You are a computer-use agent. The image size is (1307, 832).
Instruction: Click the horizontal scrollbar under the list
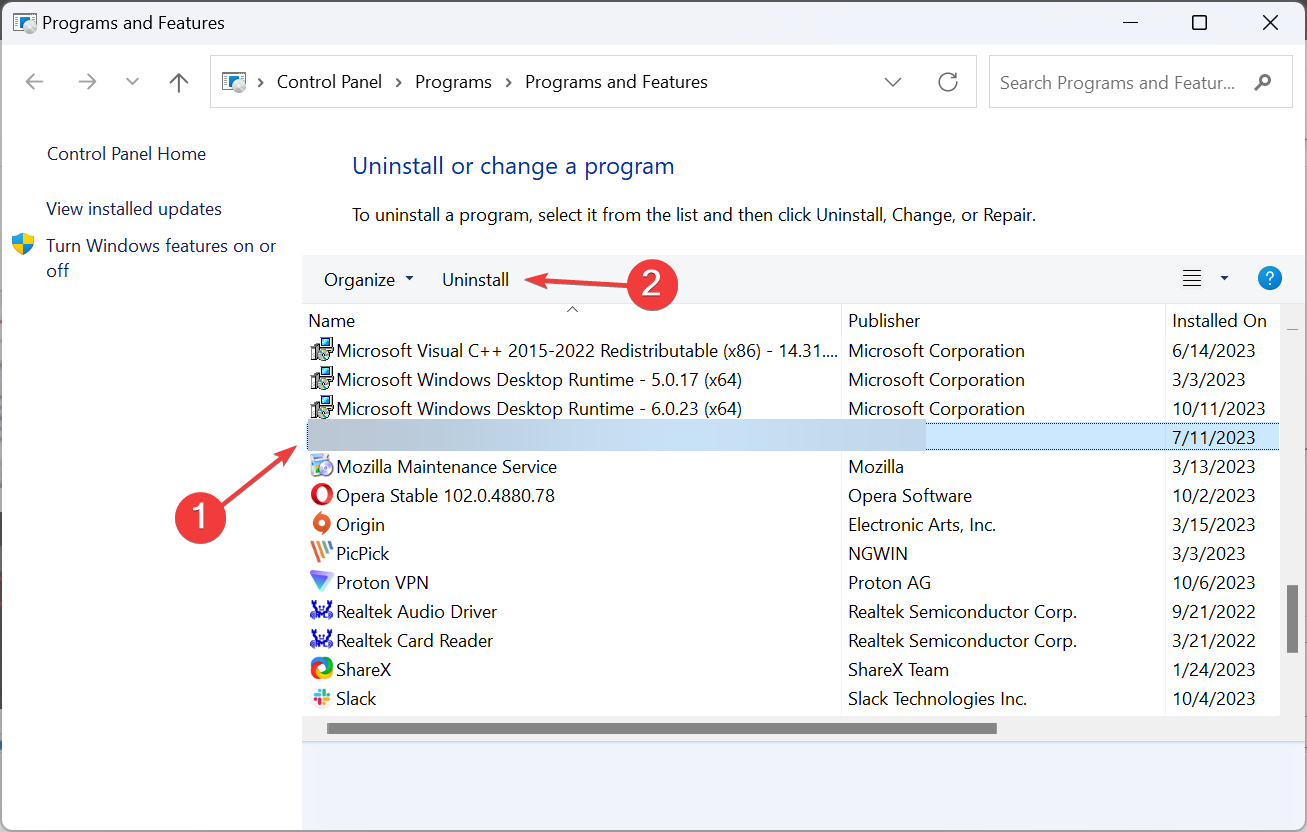click(x=661, y=729)
